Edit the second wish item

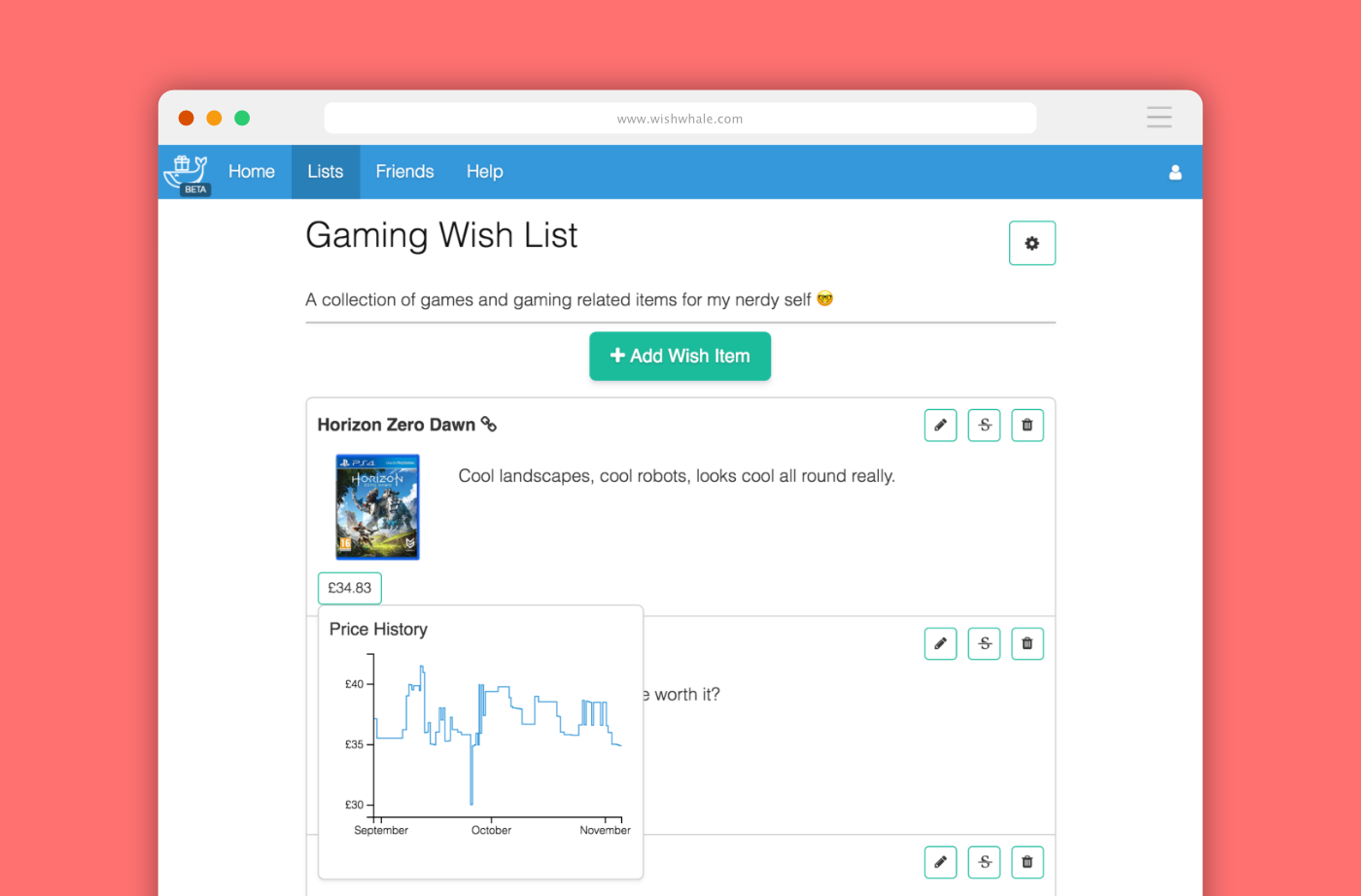[939, 642]
